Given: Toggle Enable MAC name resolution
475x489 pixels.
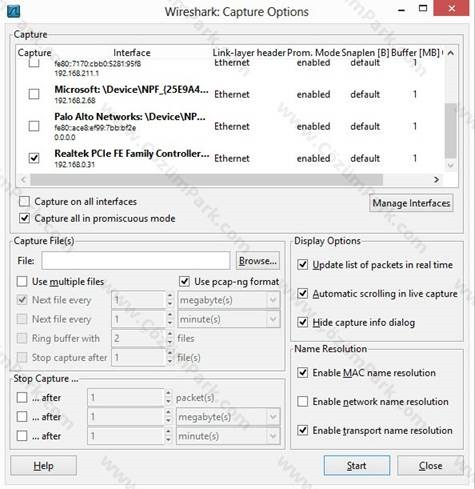Looking at the screenshot, I should click(x=302, y=372).
